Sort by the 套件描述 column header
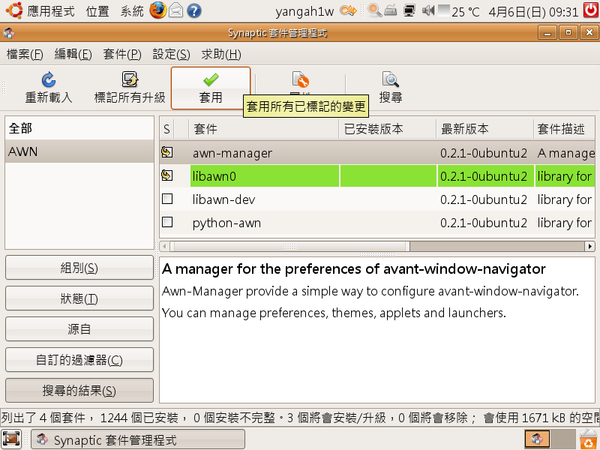The height and width of the screenshot is (450, 600). [x=564, y=129]
